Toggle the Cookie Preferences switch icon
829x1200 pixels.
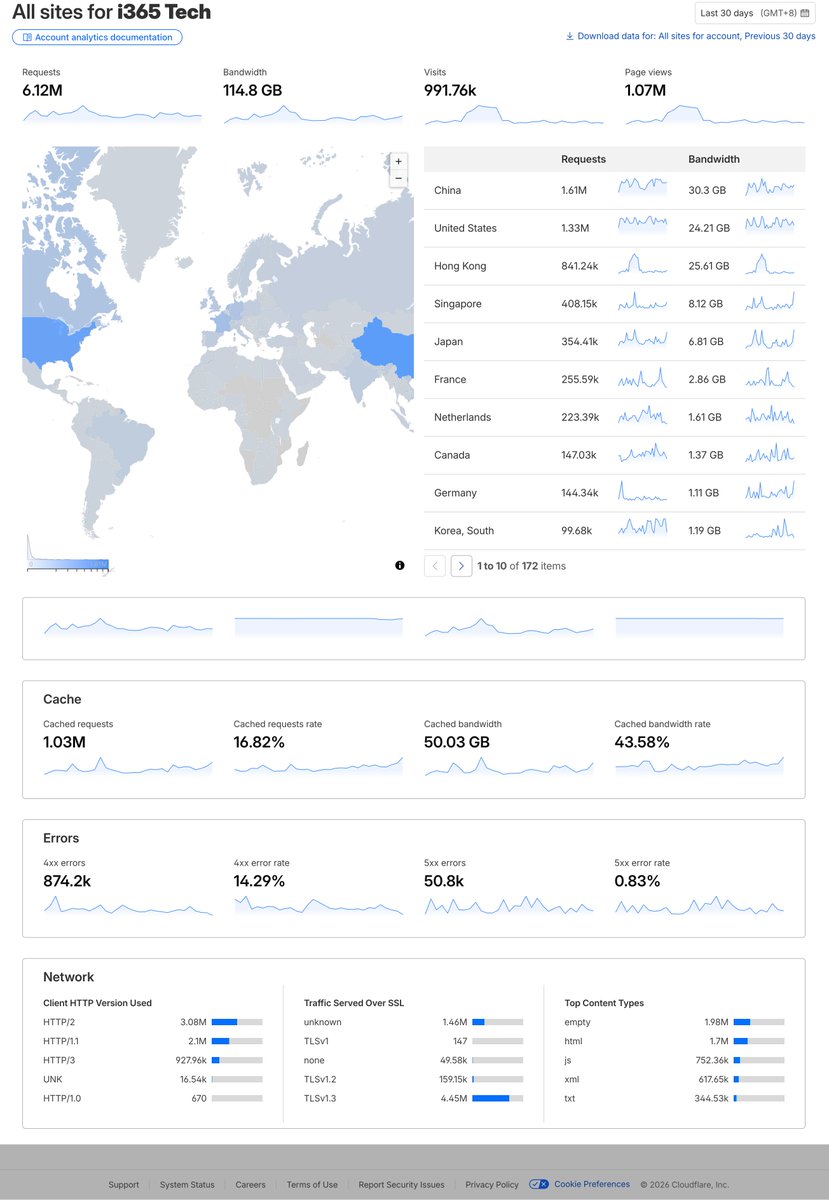click(539, 1184)
